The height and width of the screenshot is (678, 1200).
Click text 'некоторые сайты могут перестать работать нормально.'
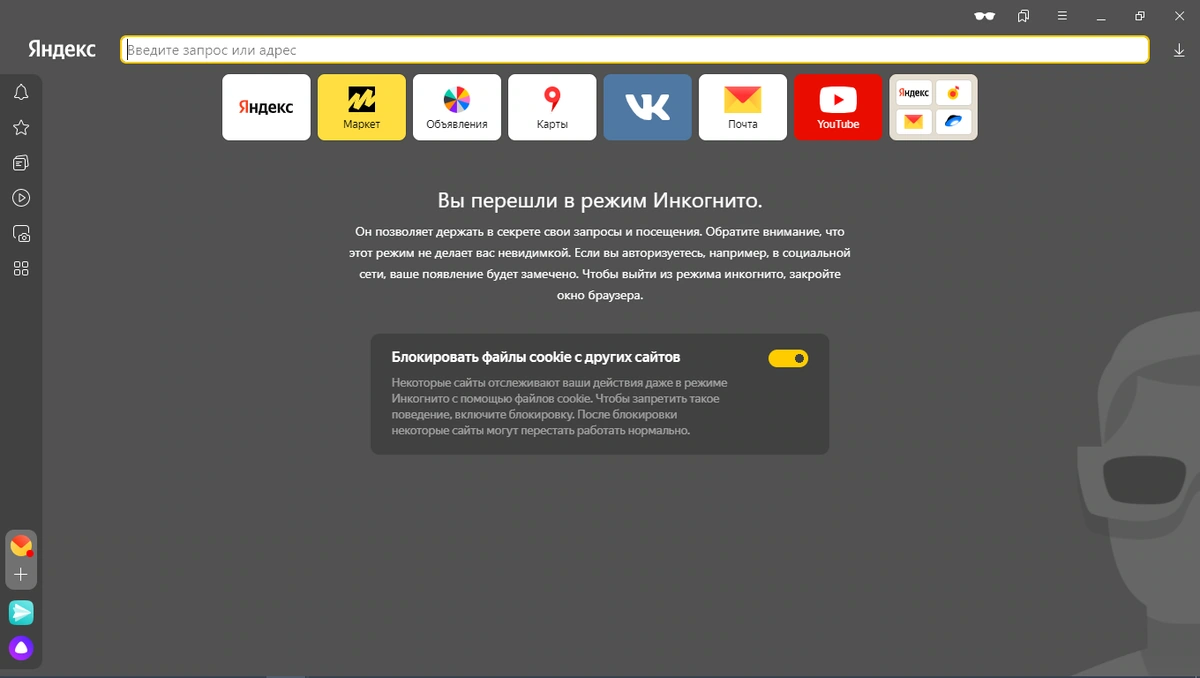541,431
